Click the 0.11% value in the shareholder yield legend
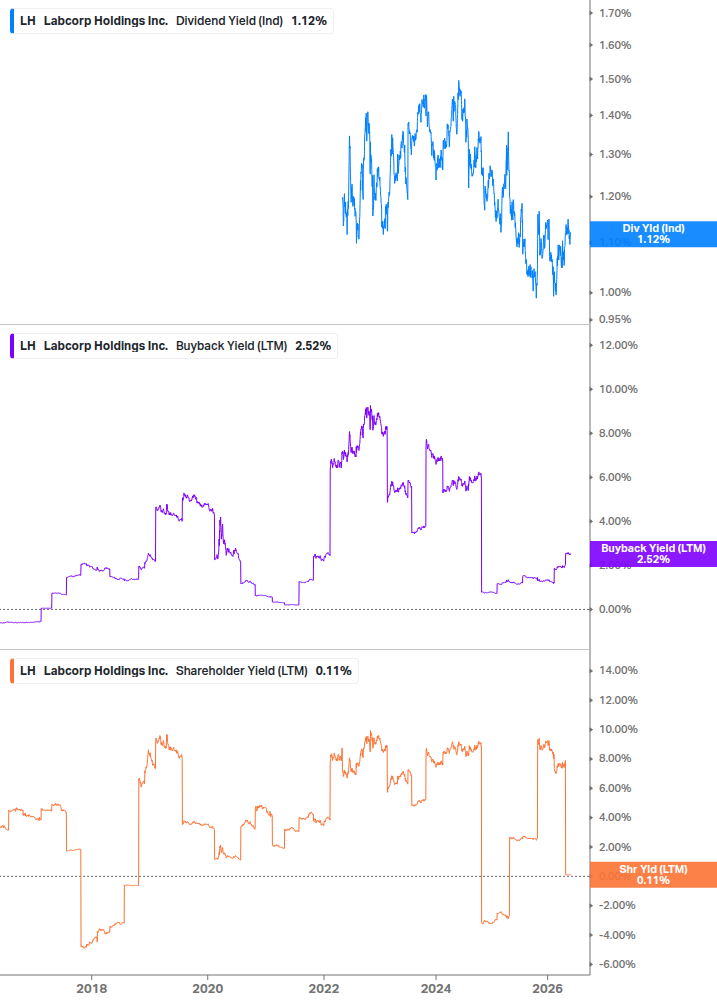This screenshot has height=1005, width=717. point(333,671)
